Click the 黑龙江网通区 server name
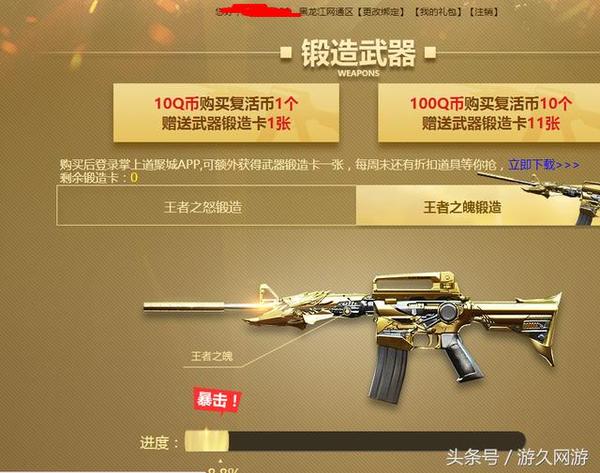The image size is (600, 473). tap(325, 12)
